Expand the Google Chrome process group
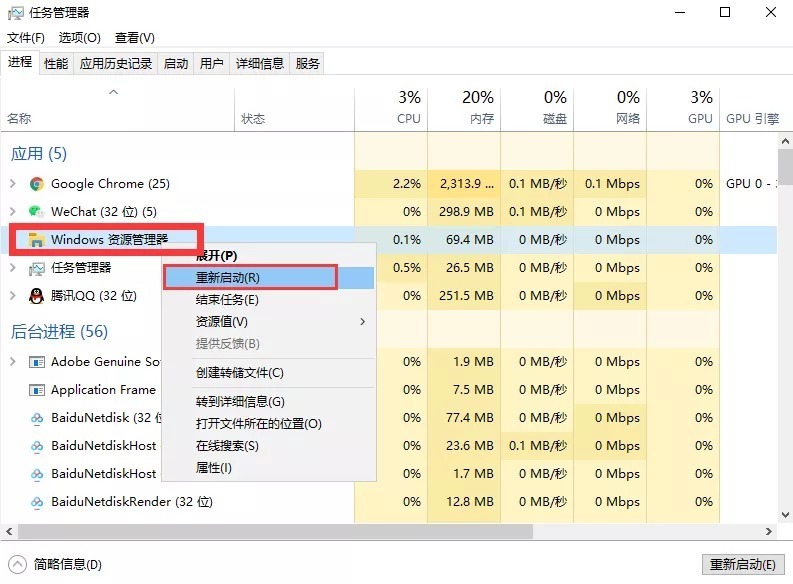Image resolution: width=793 pixels, height=584 pixels. click(x=13, y=184)
